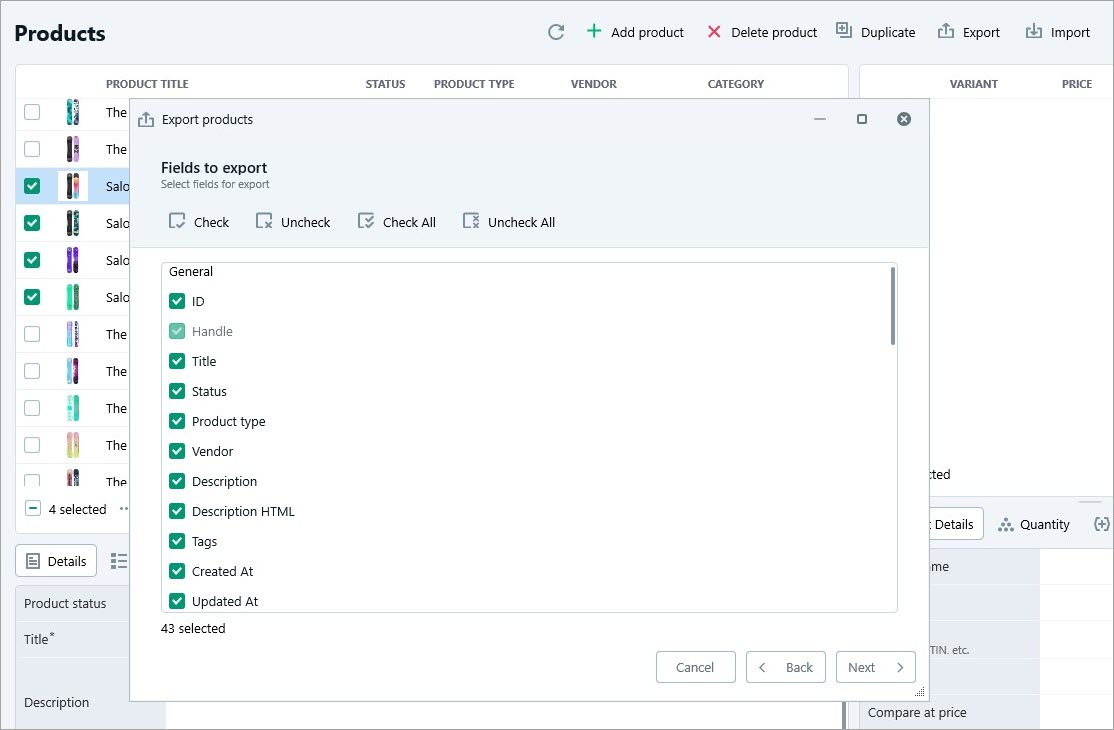Viewport: 1114px width, 730px height.
Task: Maximize the Export products dialog
Action: pyautogui.click(x=862, y=119)
